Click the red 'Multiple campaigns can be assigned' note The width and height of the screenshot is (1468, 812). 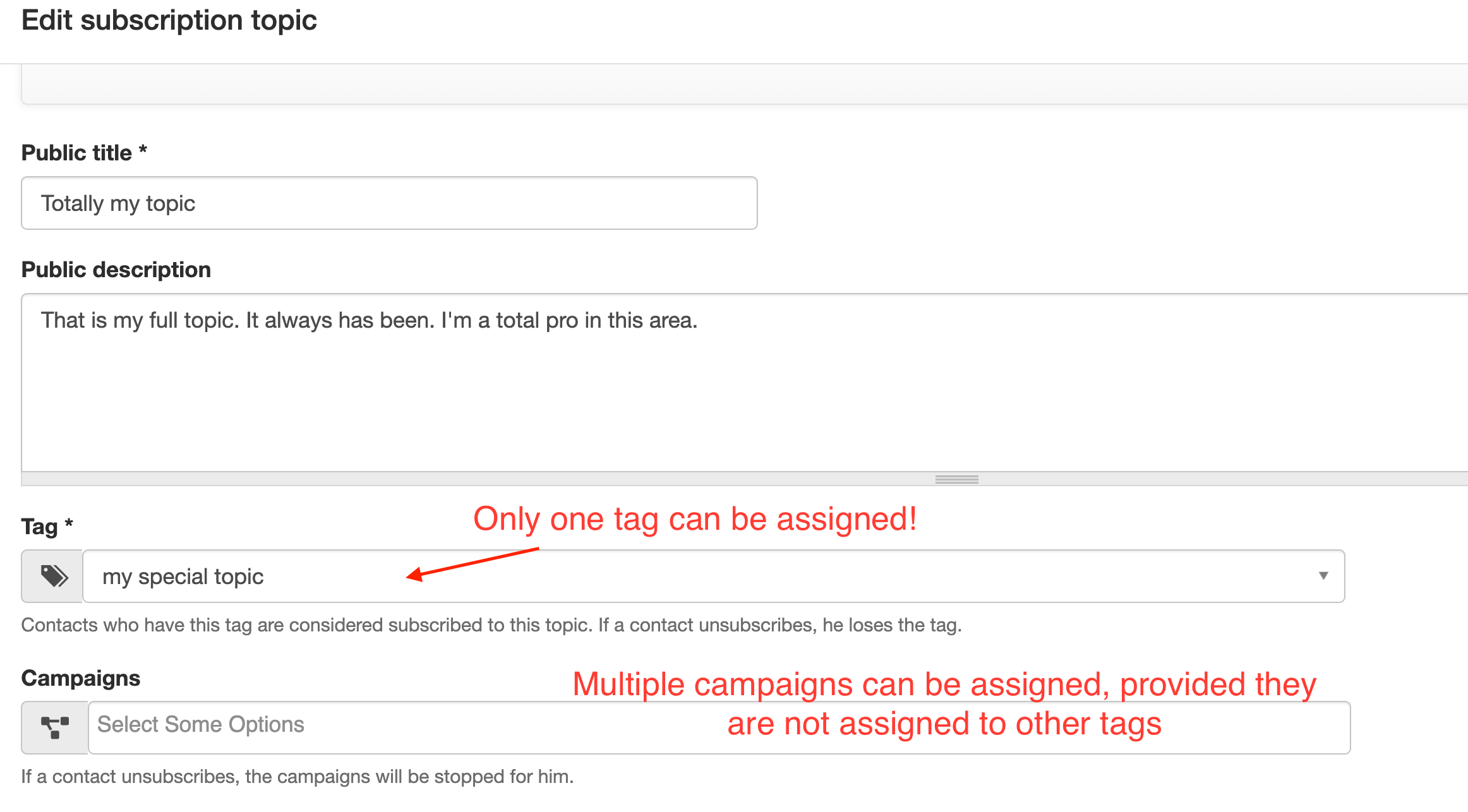click(944, 704)
